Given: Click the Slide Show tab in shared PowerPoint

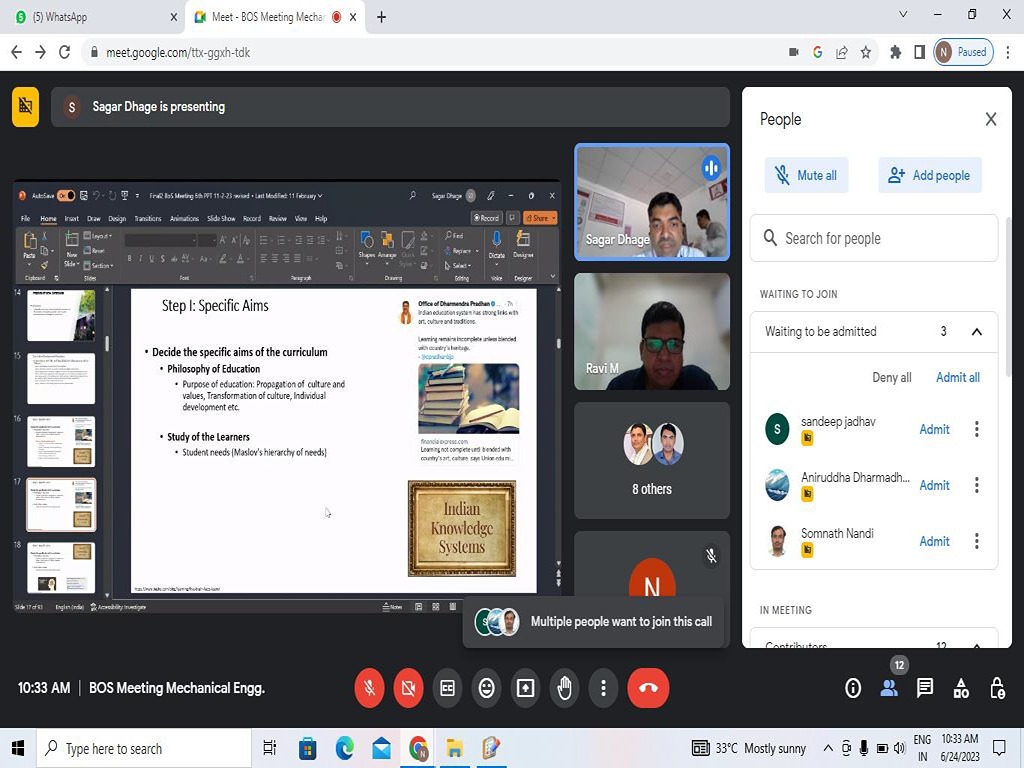Looking at the screenshot, I should tap(221, 219).
